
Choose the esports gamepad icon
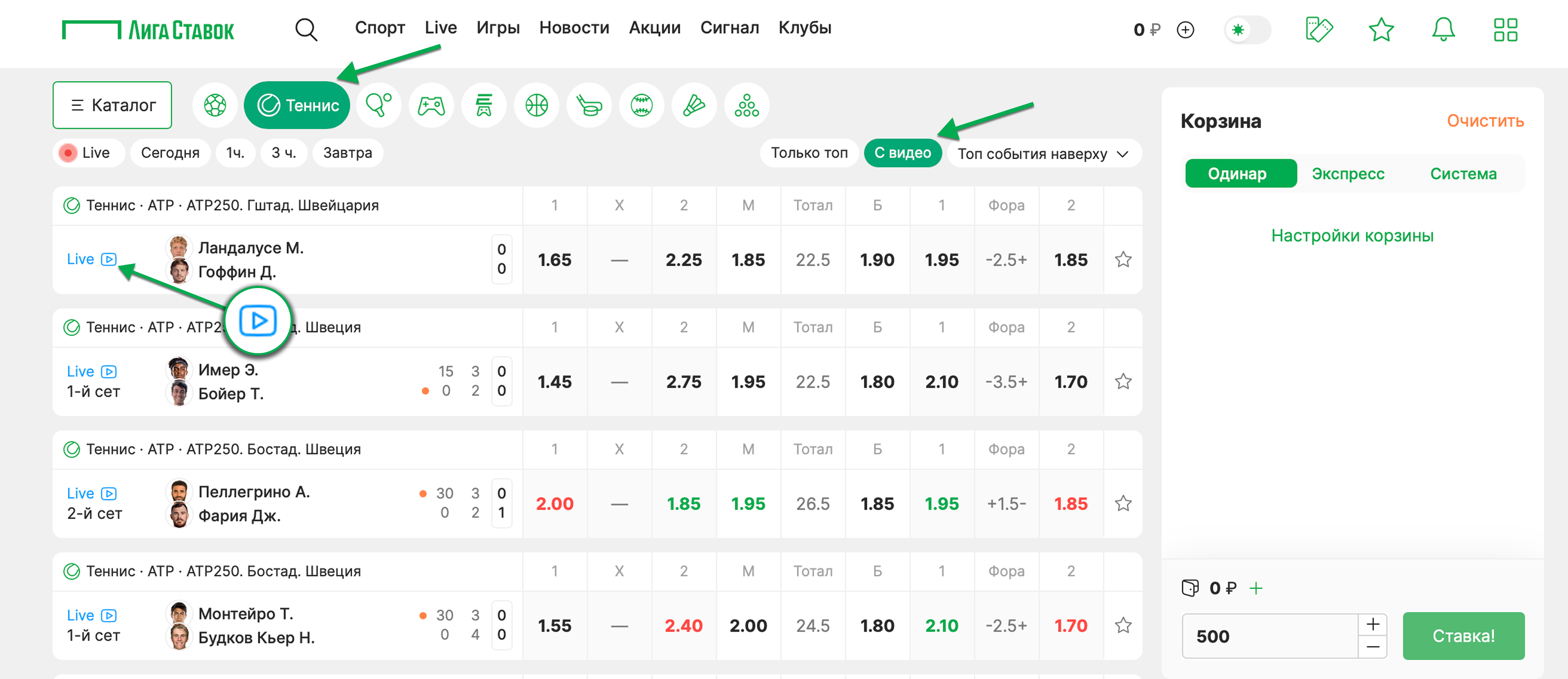pos(431,105)
